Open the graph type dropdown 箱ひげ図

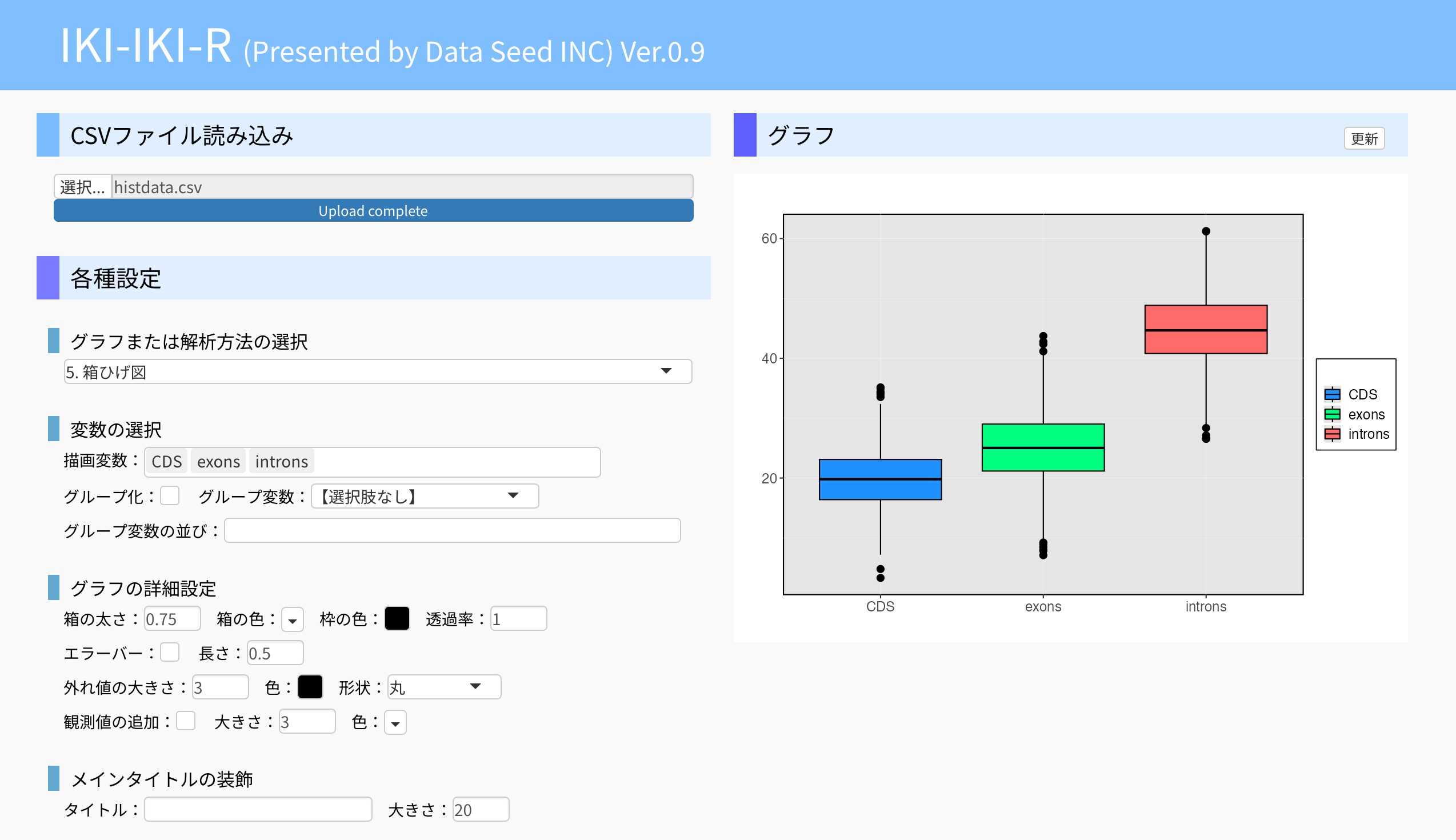tap(378, 371)
